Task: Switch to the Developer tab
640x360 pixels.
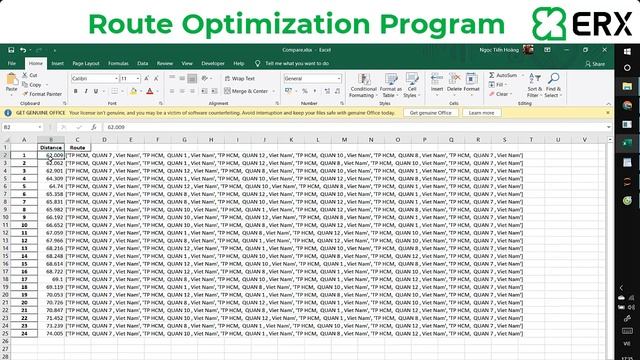Action: (213, 63)
